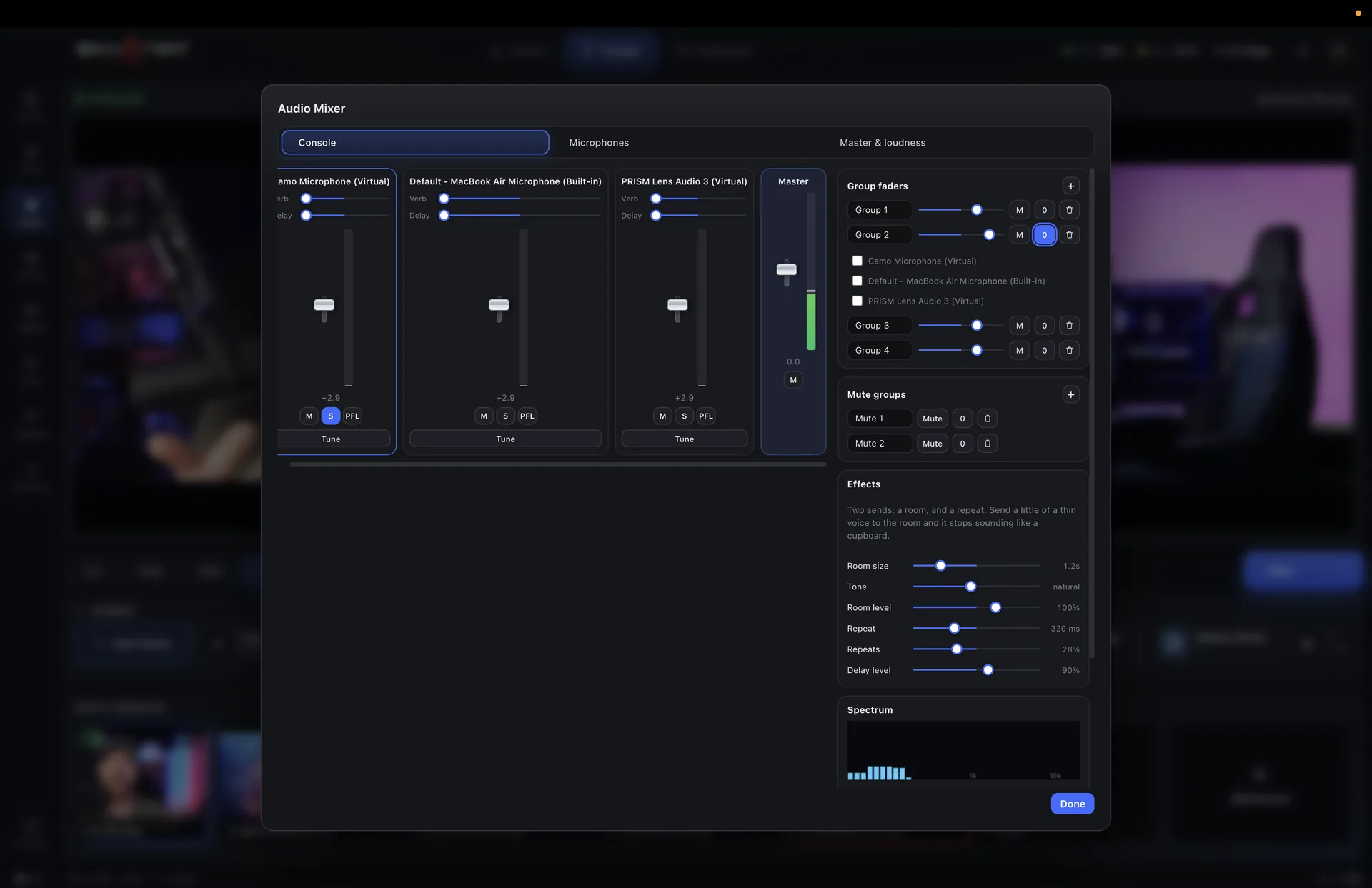Expand Group 4 member list

(1044, 351)
